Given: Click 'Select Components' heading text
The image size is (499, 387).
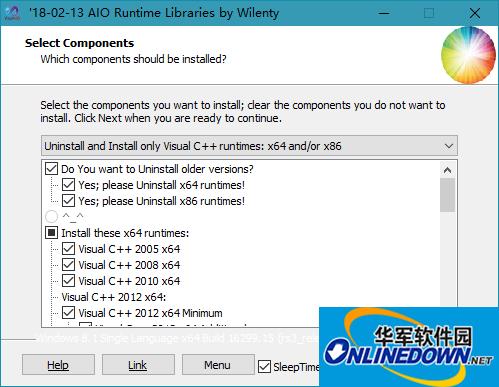Looking at the screenshot, I should pyautogui.click(x=79, y=43).
